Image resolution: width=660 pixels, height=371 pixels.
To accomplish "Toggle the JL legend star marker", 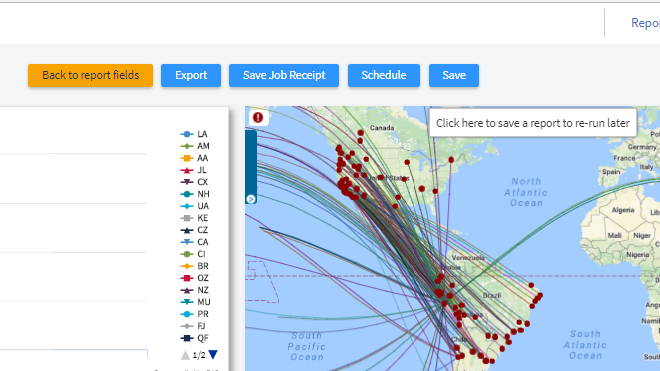I will click(187, 170).
